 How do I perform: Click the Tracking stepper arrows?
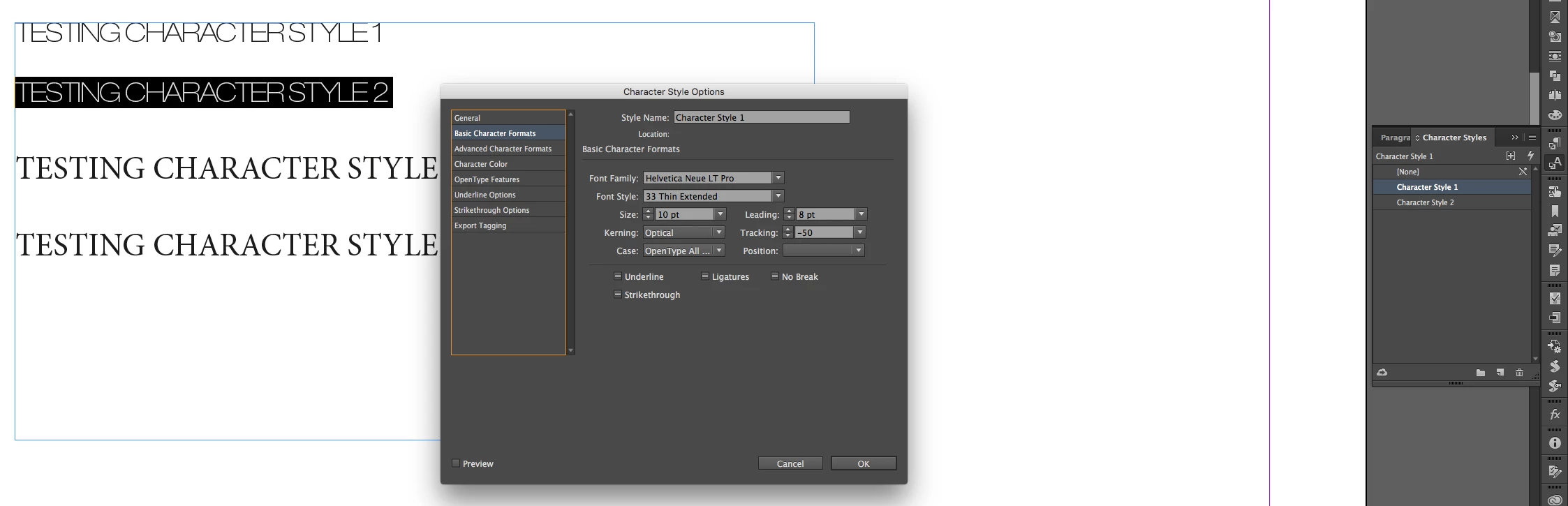787,232
